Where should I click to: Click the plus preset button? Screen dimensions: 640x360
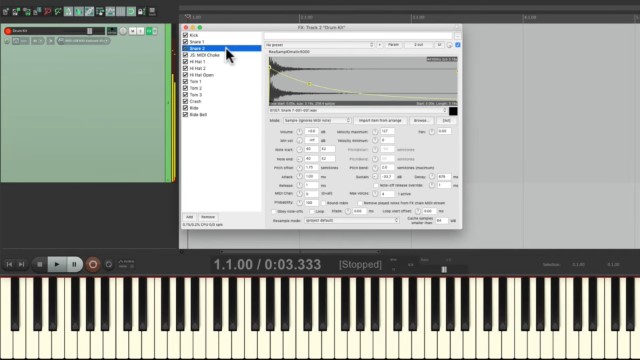[380, 45]
